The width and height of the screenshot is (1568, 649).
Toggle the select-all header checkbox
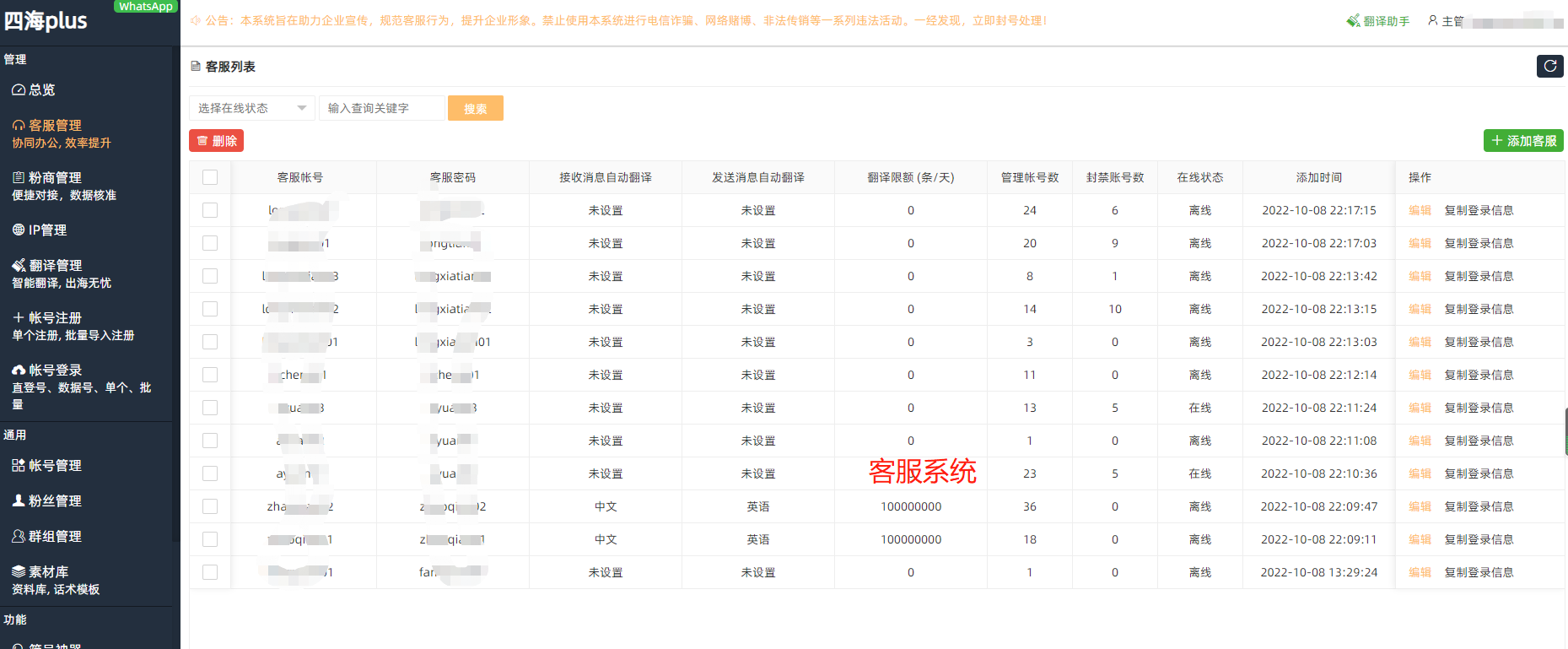coord(210,177)
